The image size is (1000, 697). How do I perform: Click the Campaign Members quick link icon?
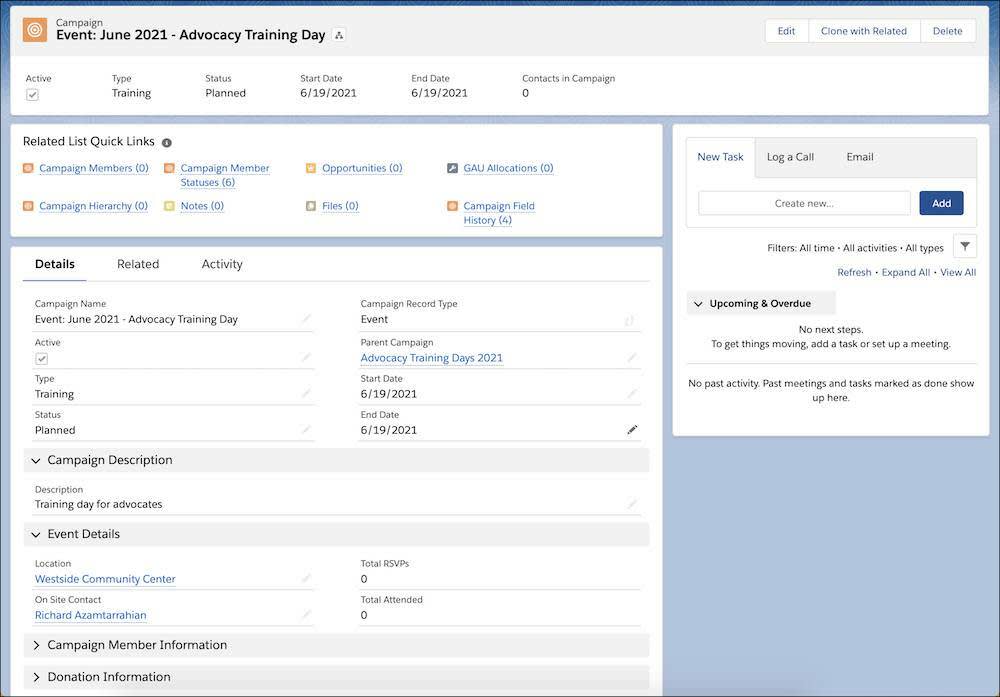[x=30, y=167]
